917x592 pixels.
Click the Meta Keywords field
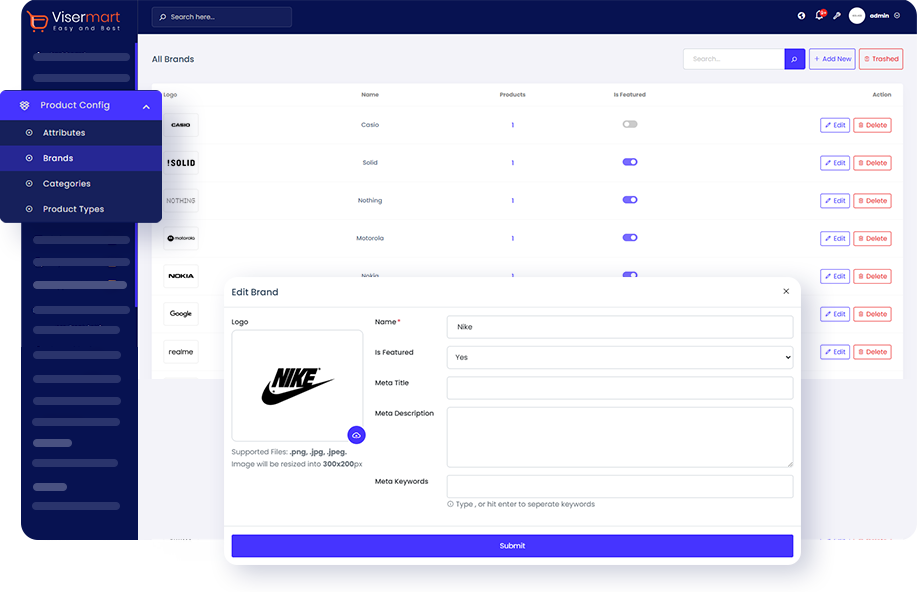click(620, 486)
